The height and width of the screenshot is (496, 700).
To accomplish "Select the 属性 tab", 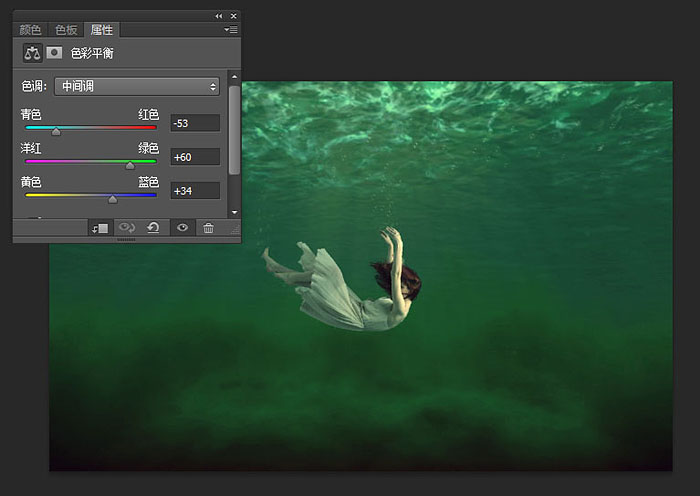I will coord(102,30).
